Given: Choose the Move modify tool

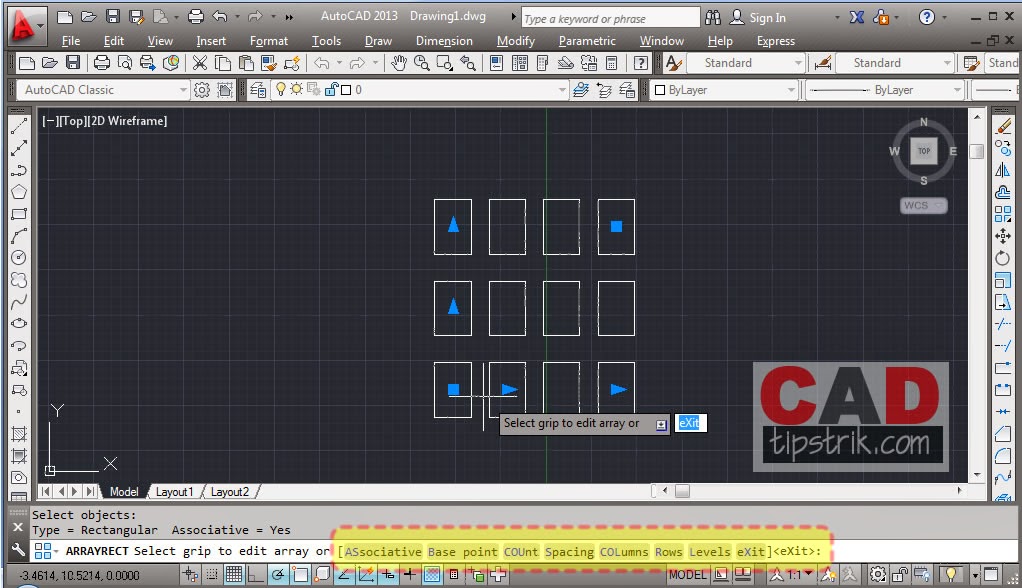Looking at the screenshot, I should (1003, 236).
